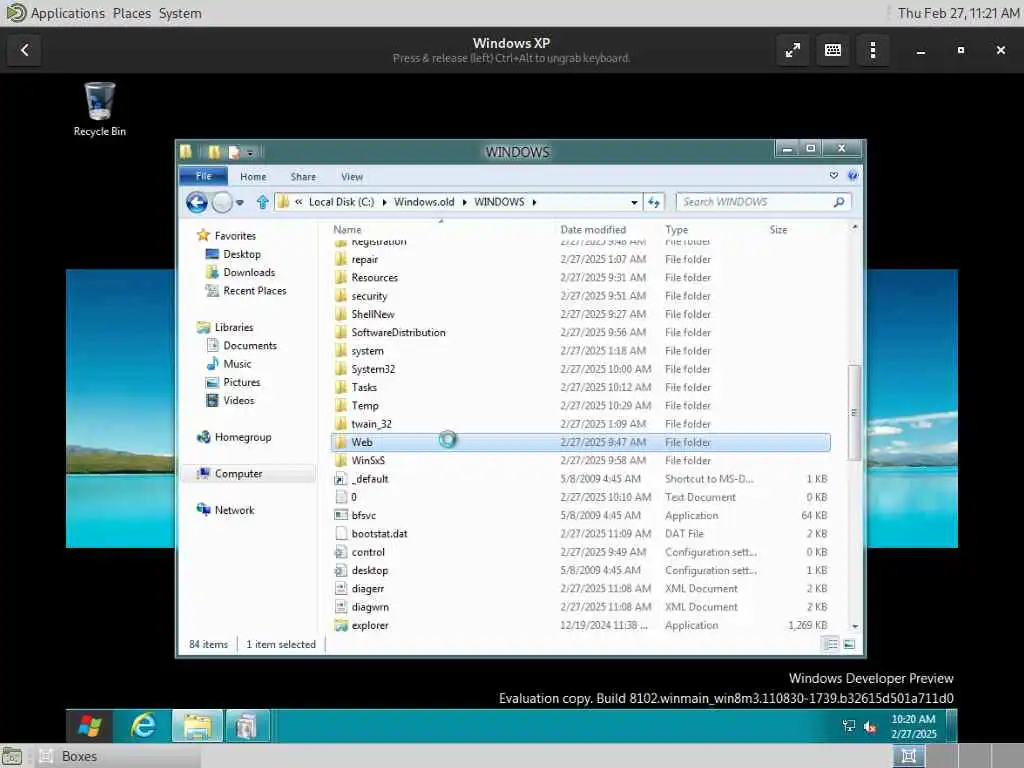Viewport: 1024px width, 768px height.
Task: Switch to the Home ribbon tab
Action: (x=253, y=176)
